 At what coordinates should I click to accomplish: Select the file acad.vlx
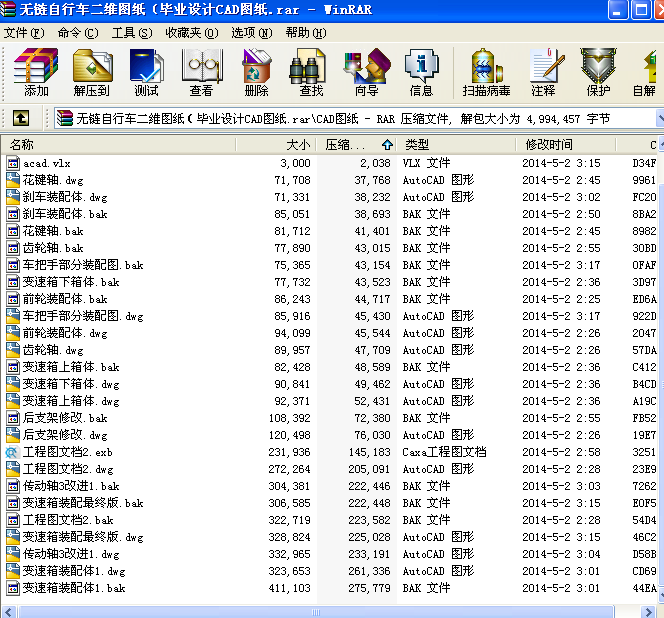(47, 163)
